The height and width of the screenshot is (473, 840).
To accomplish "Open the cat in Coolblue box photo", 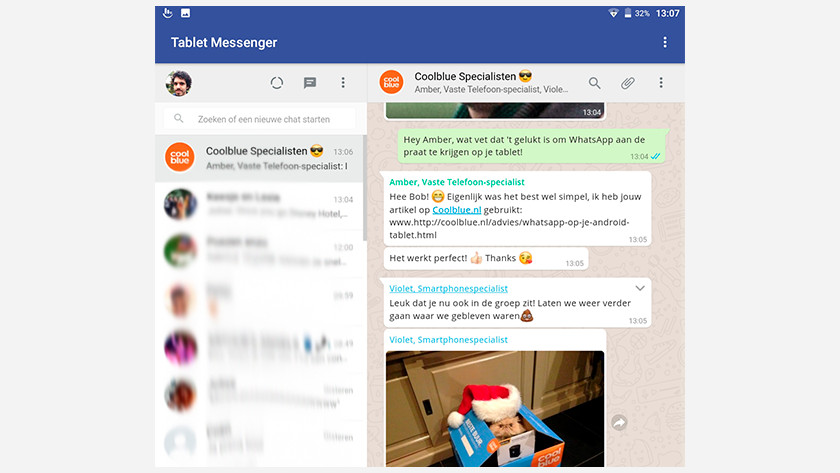I will click(495, 408).
